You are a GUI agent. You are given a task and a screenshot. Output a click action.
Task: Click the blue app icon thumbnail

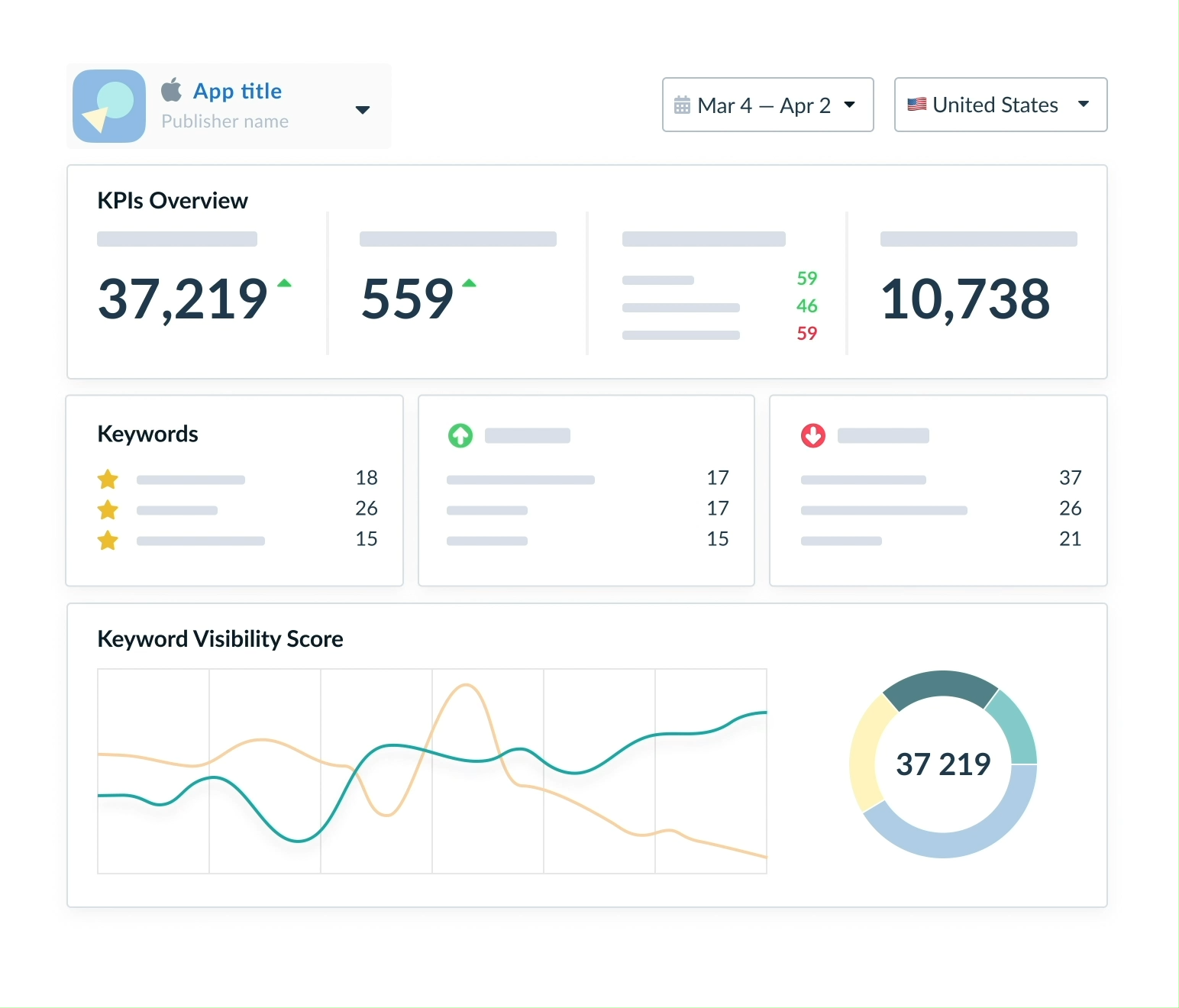109,106
